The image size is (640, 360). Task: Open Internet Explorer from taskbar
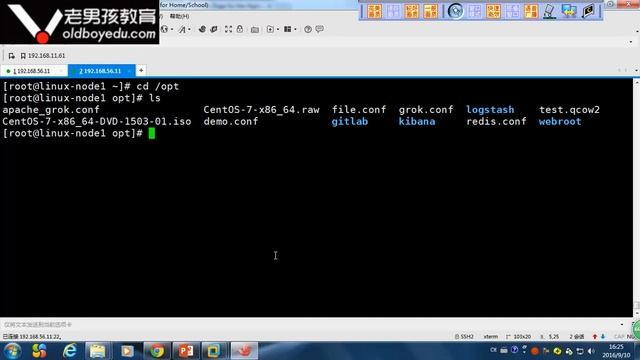point(70,351)
